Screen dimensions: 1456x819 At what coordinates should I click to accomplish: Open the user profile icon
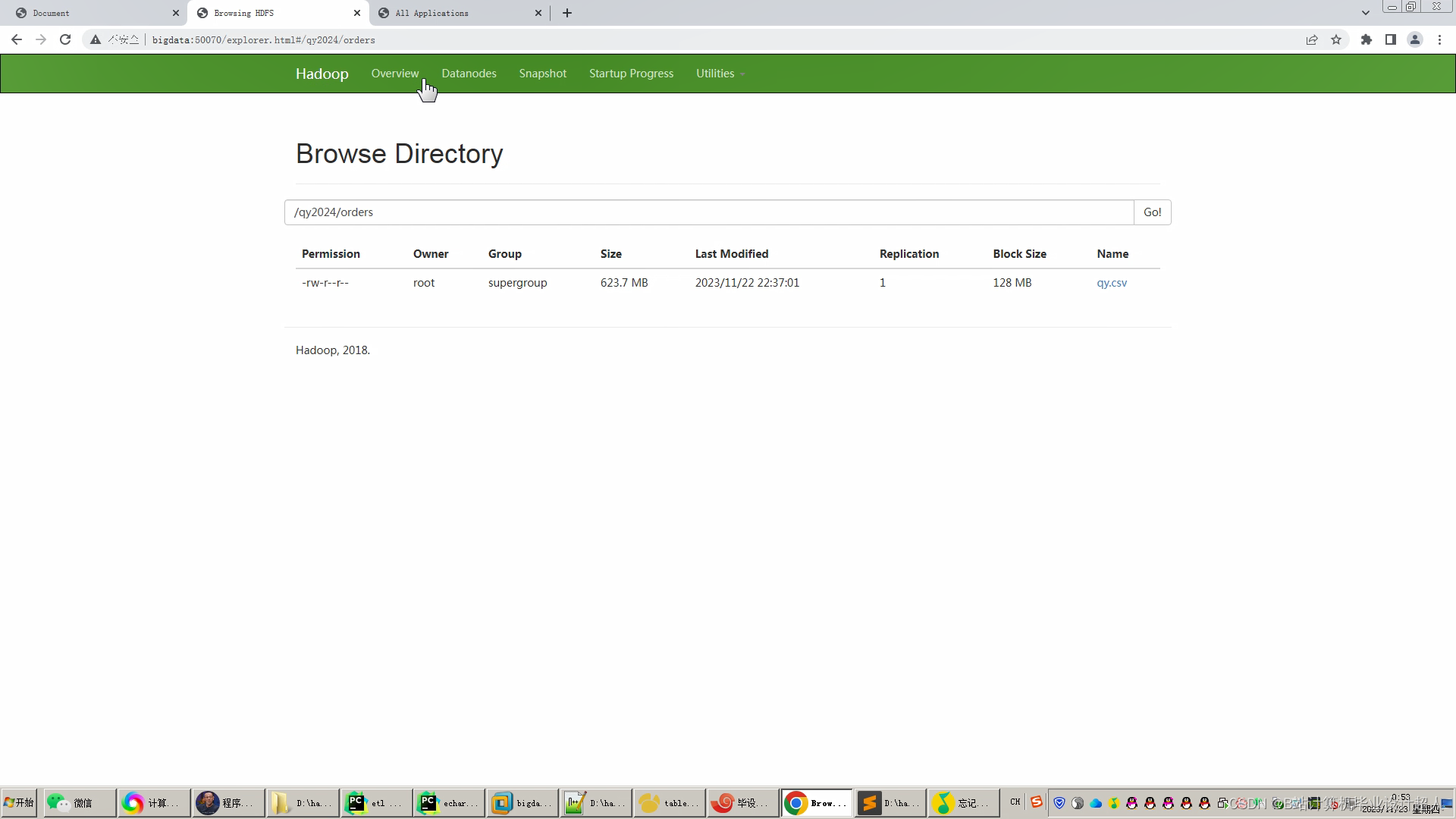pos(1415,39)
